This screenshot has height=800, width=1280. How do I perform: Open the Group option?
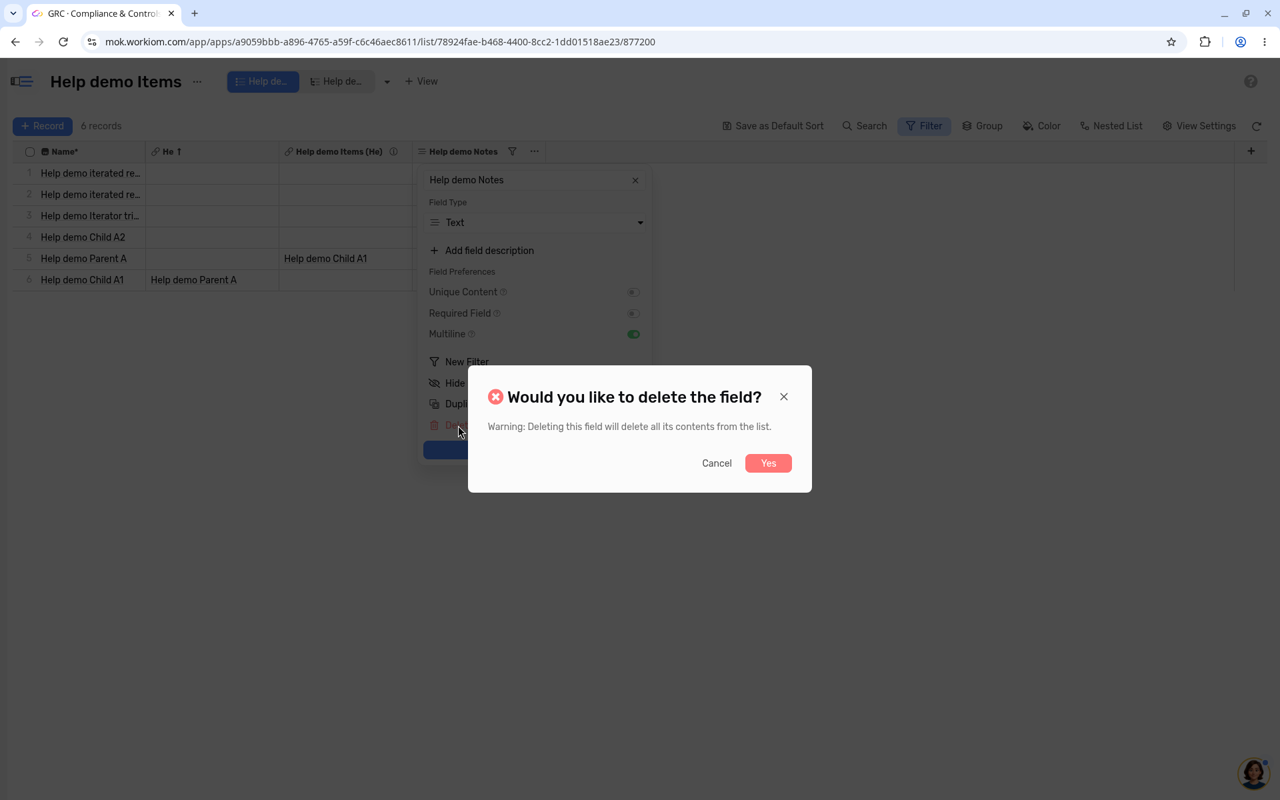982,126
